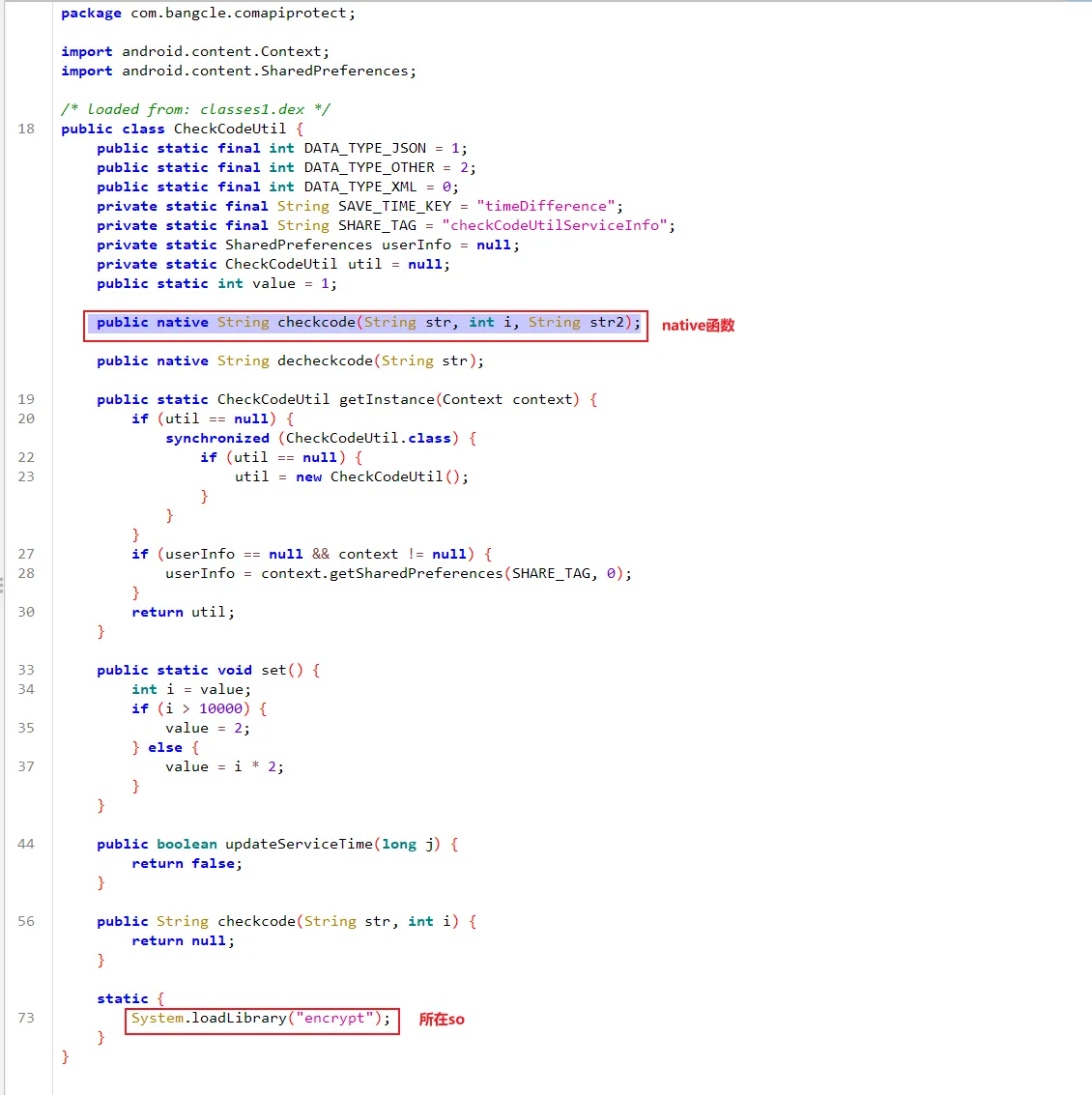Screen dimensions: 1092x1095
Task: Click line number 30 in the gutter
Action: tap(26, 613)
